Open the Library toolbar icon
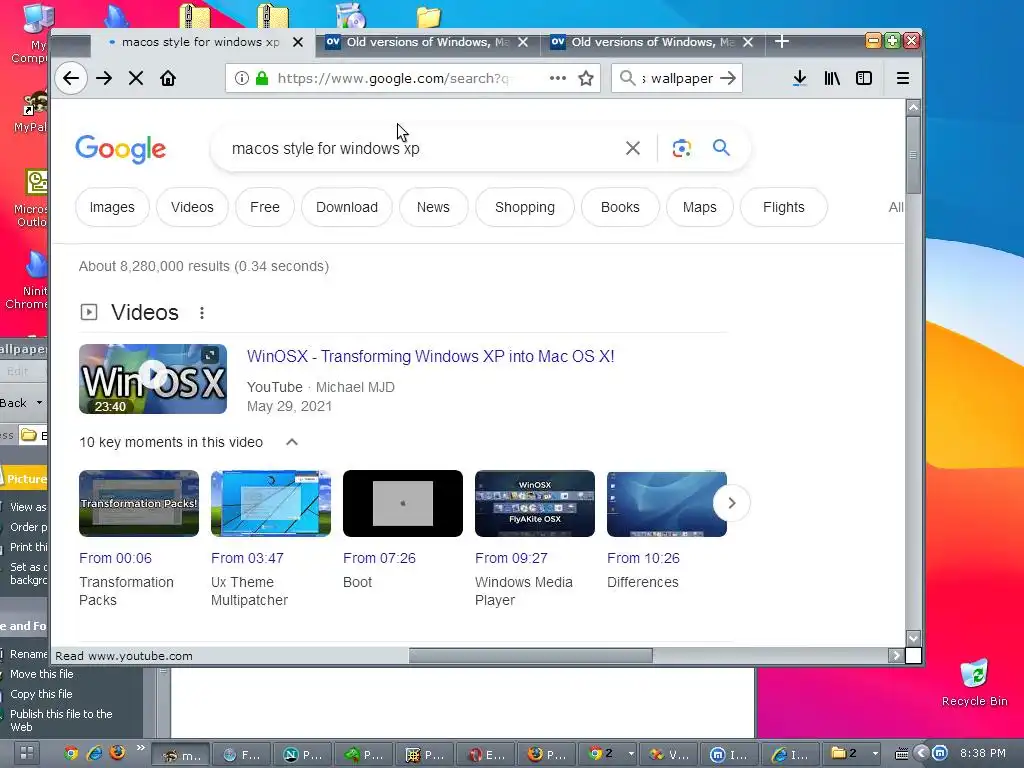The image size is (1024, 768). click(x=832, y=78)
